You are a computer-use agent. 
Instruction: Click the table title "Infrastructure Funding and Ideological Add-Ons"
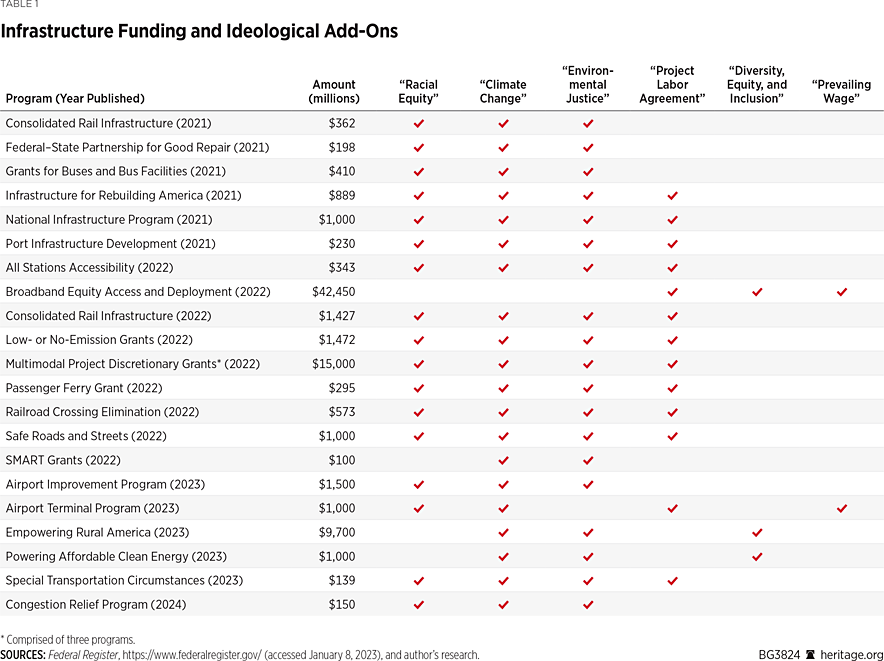point(199,32)
